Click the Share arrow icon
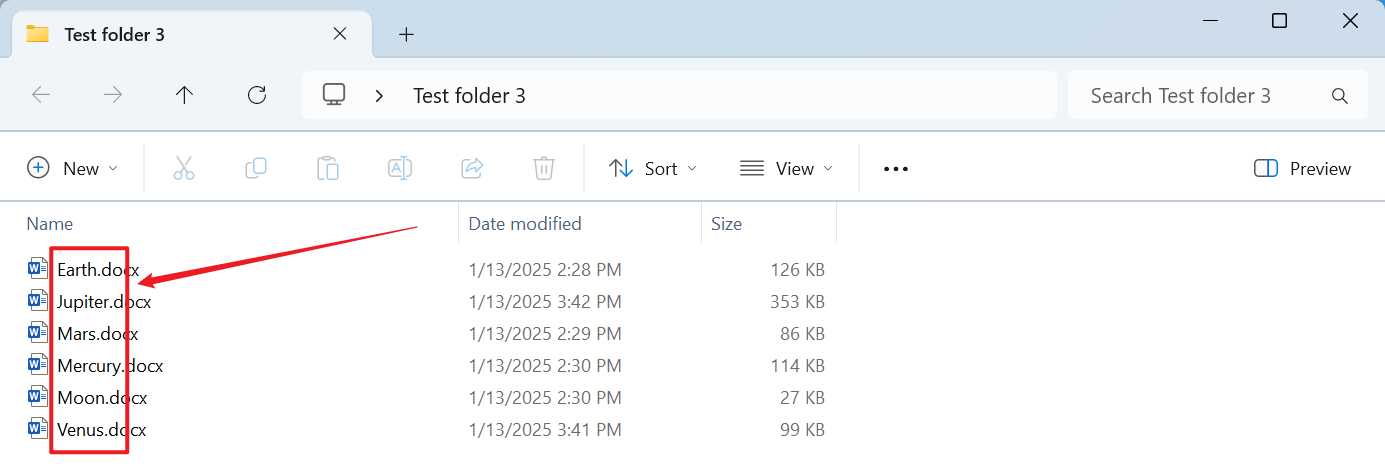 pos(472,168)
